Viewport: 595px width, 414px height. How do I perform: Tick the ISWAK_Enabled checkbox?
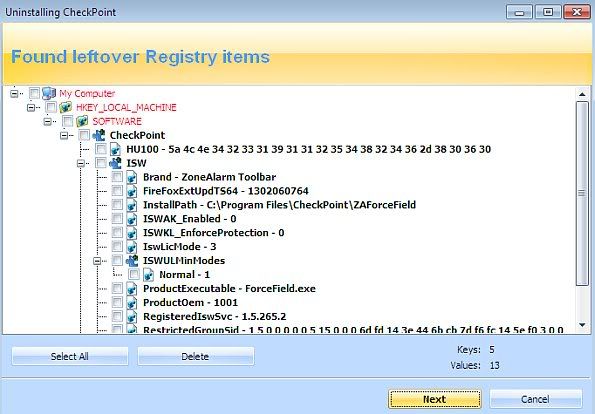pos(117,219)
